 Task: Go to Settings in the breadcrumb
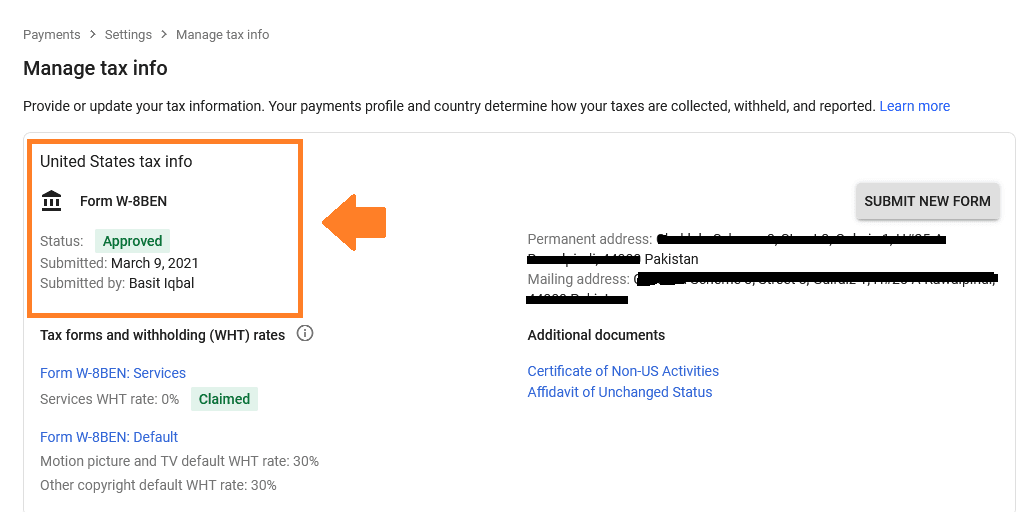tap(128, 35)
